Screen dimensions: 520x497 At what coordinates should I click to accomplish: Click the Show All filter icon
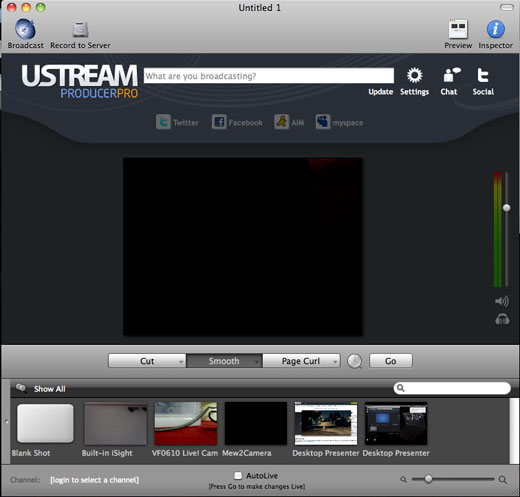(x=21, y=388)
